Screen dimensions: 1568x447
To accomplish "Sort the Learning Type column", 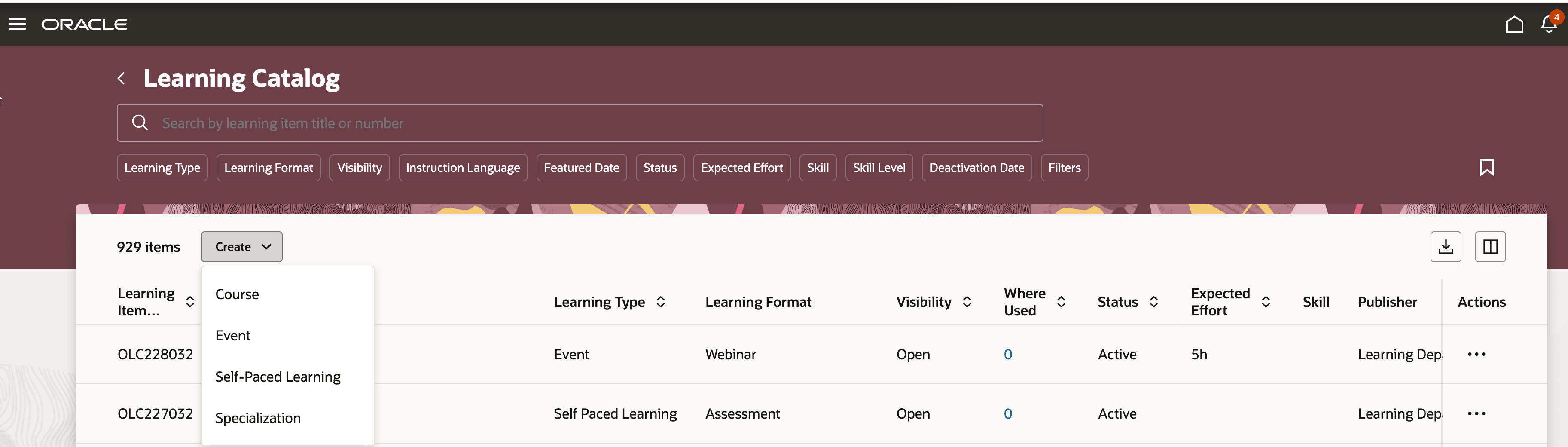I will [x=661, y=301].
